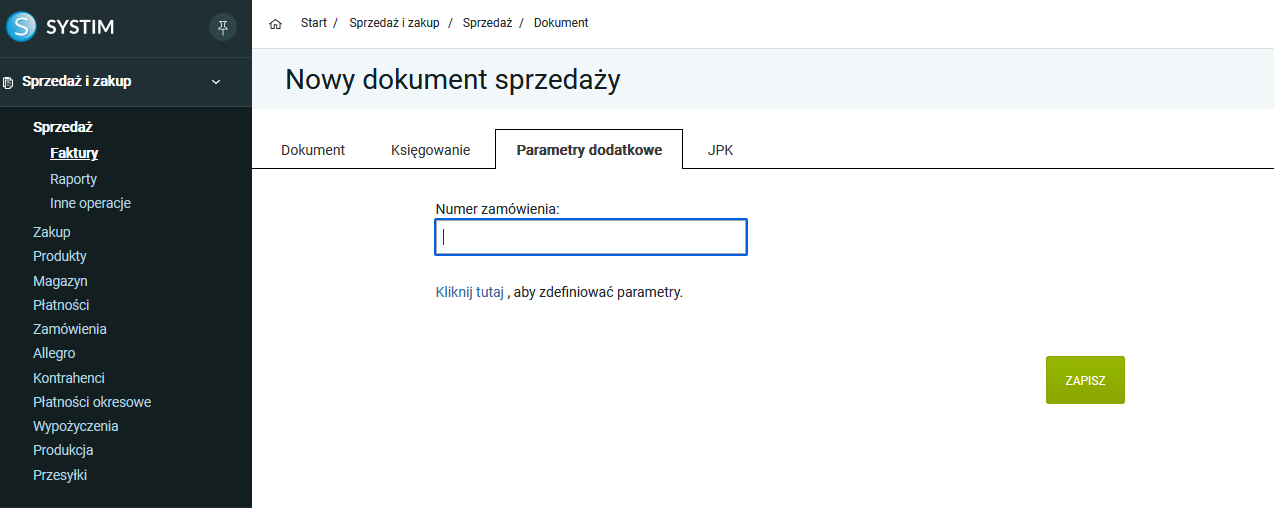Open Inne operacje in sidebar
Image resolution: width=1274 pixels, height=508 pixels.
(x=90, y=203)
